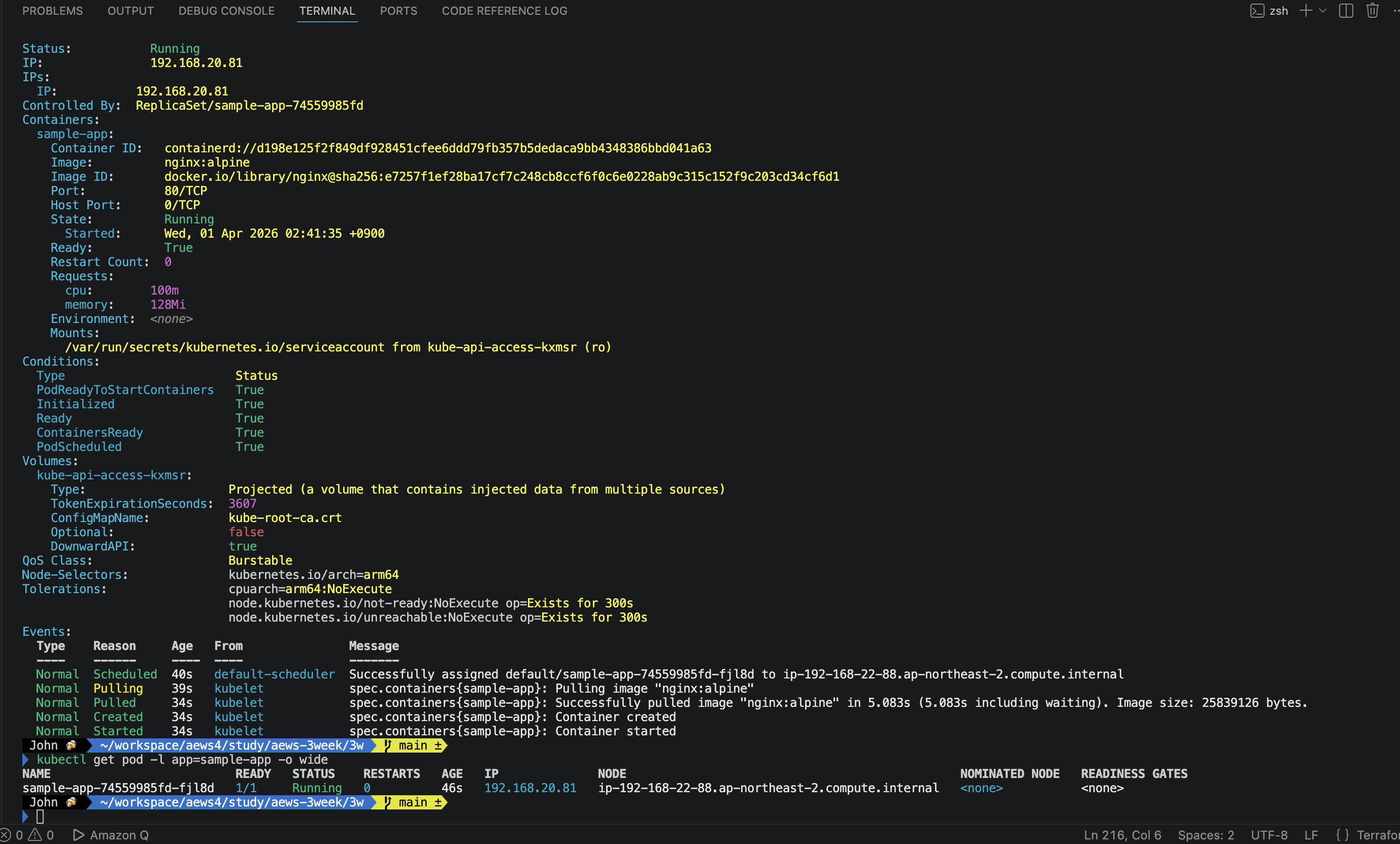The height and width of the screenshot is (844, 1400).
Task: Click the terminal cursor input line
Action: pos(40,817)
